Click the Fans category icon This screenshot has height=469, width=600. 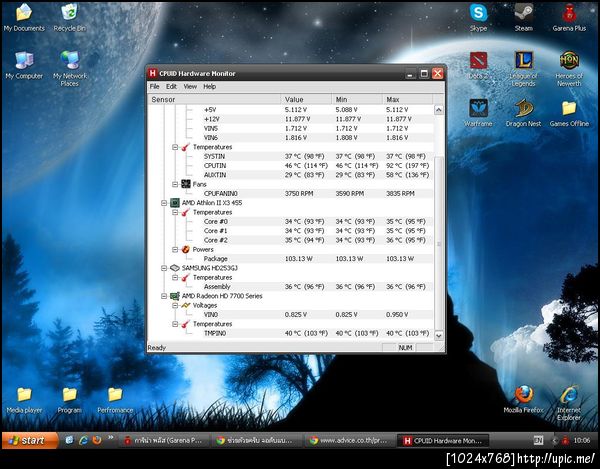186,184
